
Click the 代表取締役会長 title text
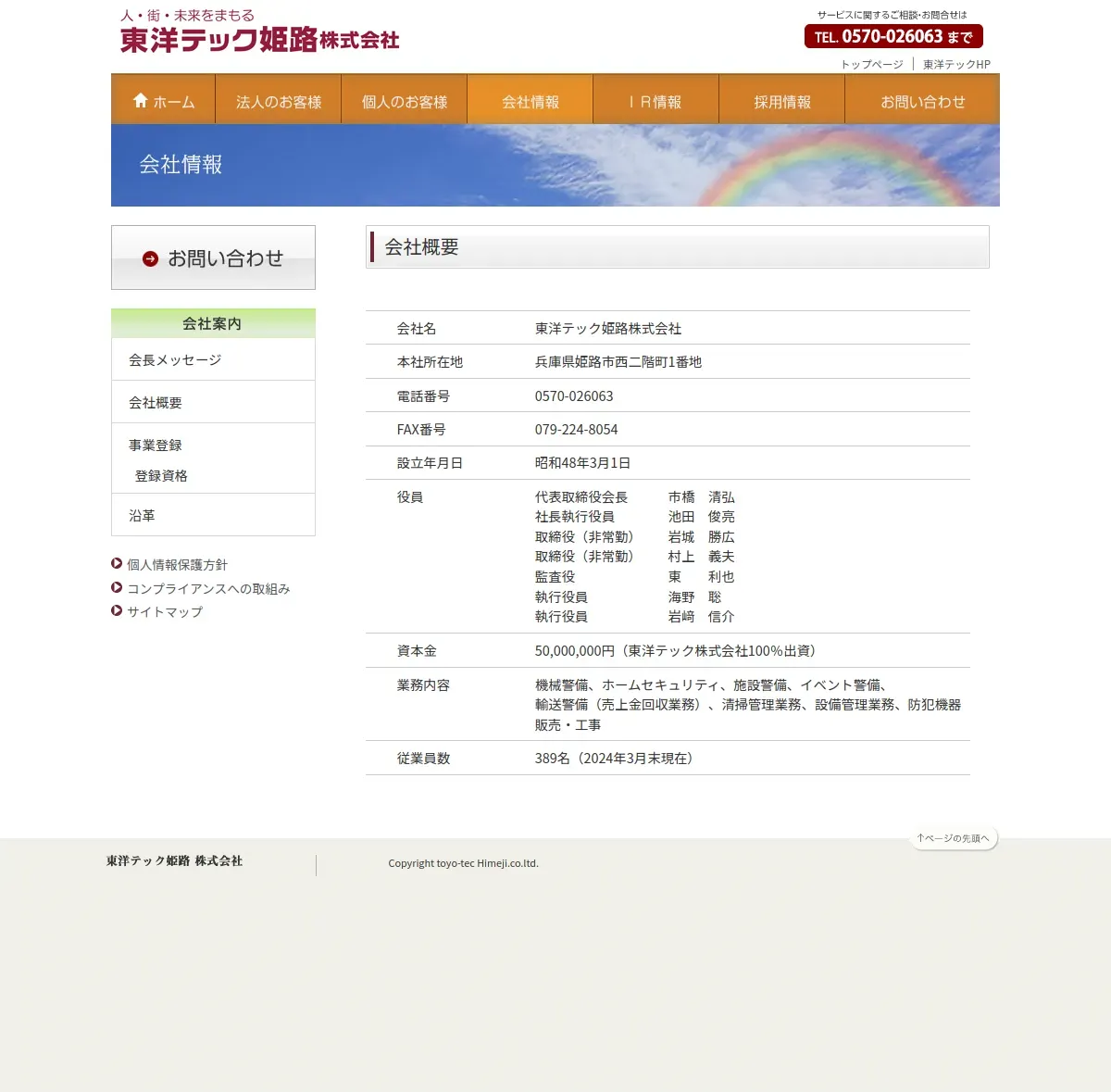581,496
